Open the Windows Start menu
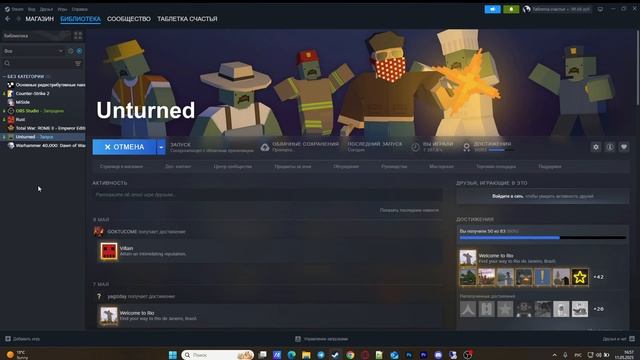 click(173, 355)
